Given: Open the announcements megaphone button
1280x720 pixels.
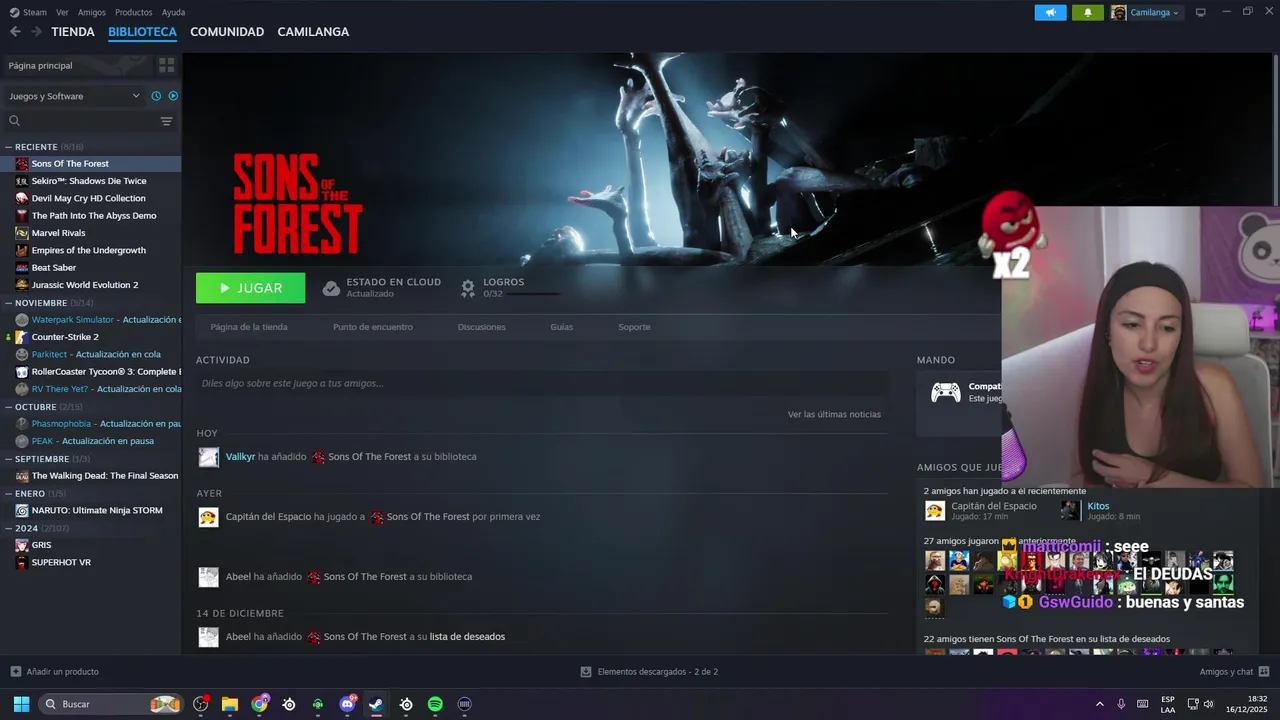Looking at the screenshot, I should pyautogui.click(x=1050, y=13).
